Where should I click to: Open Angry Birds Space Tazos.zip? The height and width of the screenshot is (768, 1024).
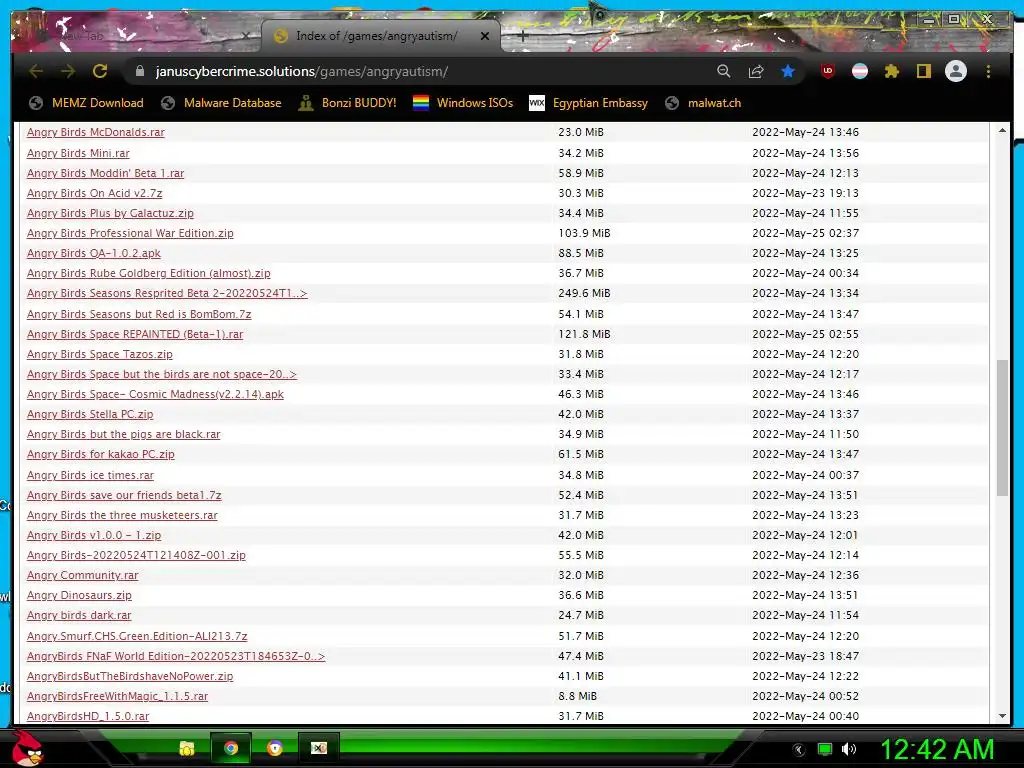[x=99, y=355]
